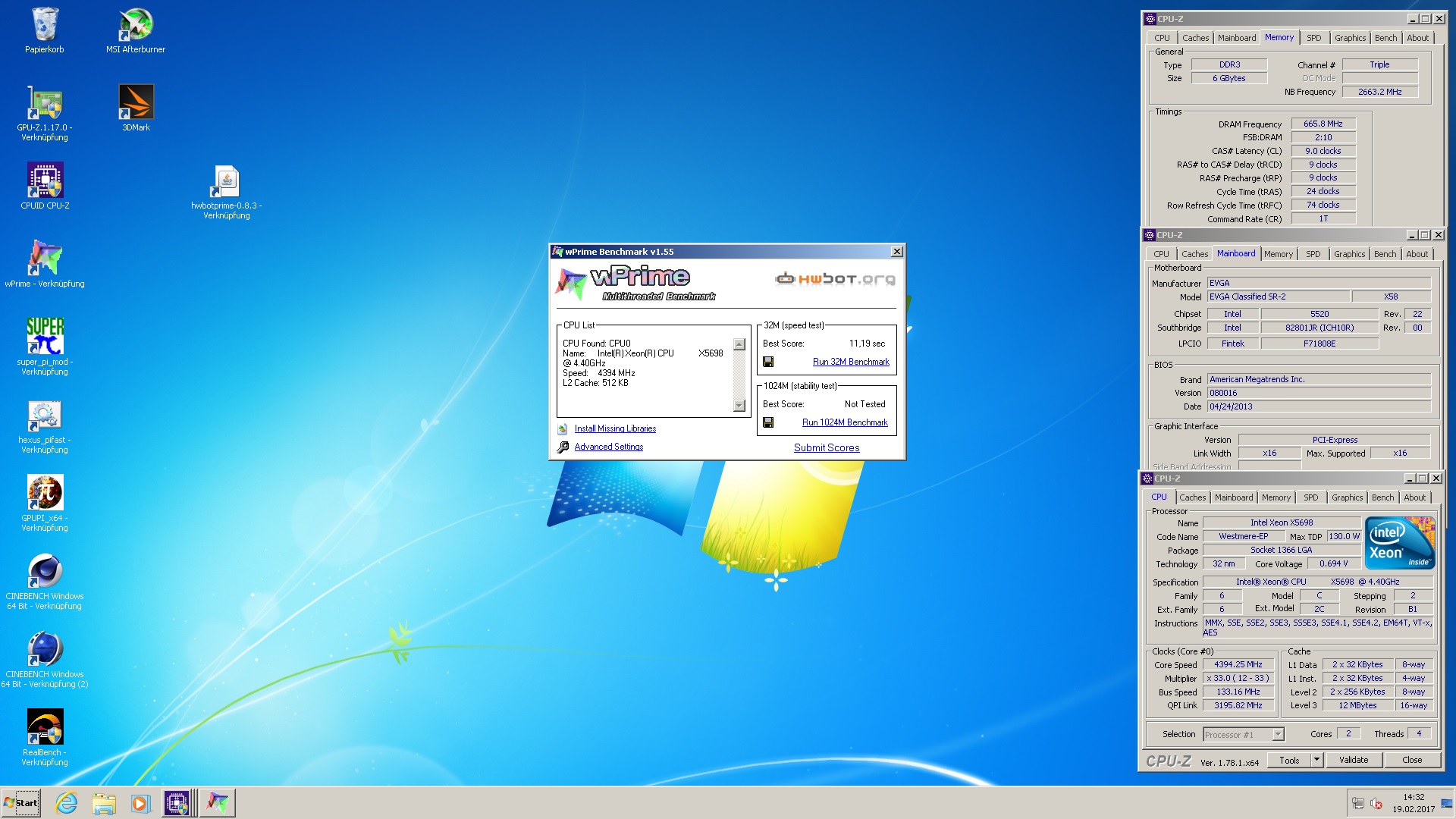Open Submit Scores link
Image resolution: width=1456 pixels, height=819 pixels.
[827, 448]
